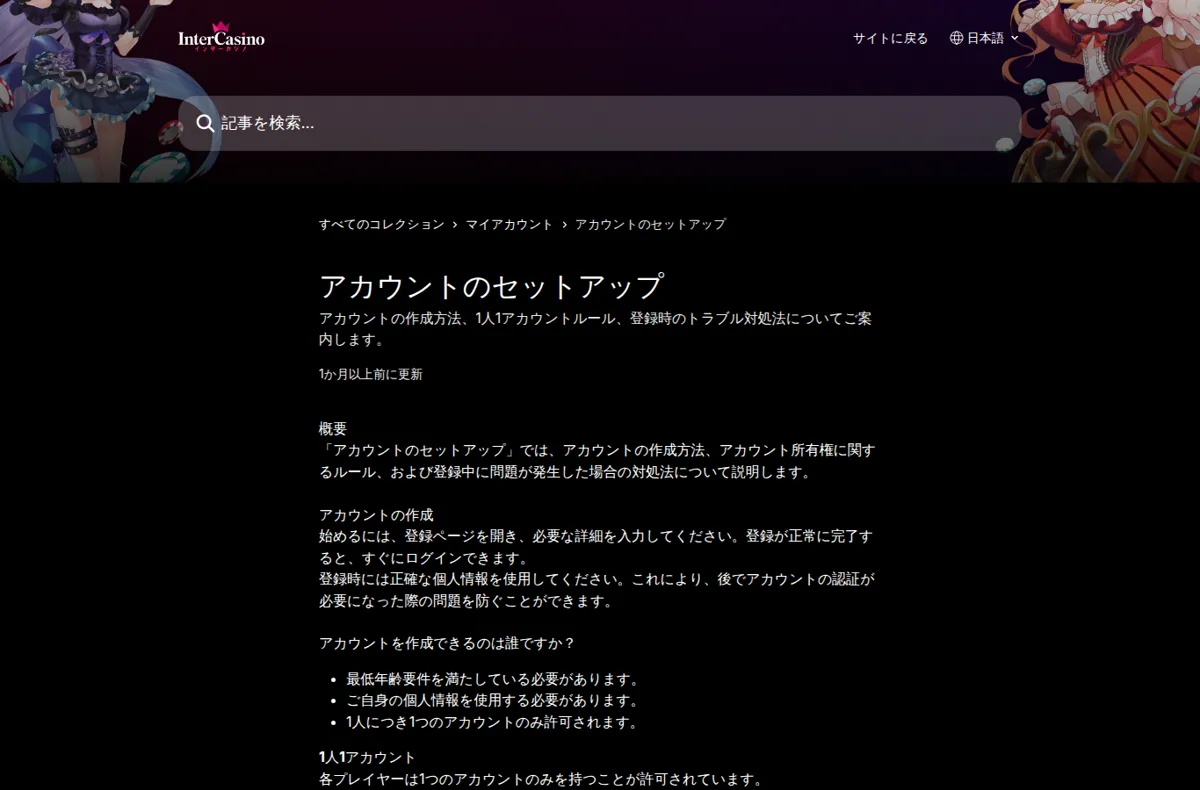1200x790 pixels.
Task: Click the アカウントのセットアップ page title
Action: [491, 286]
